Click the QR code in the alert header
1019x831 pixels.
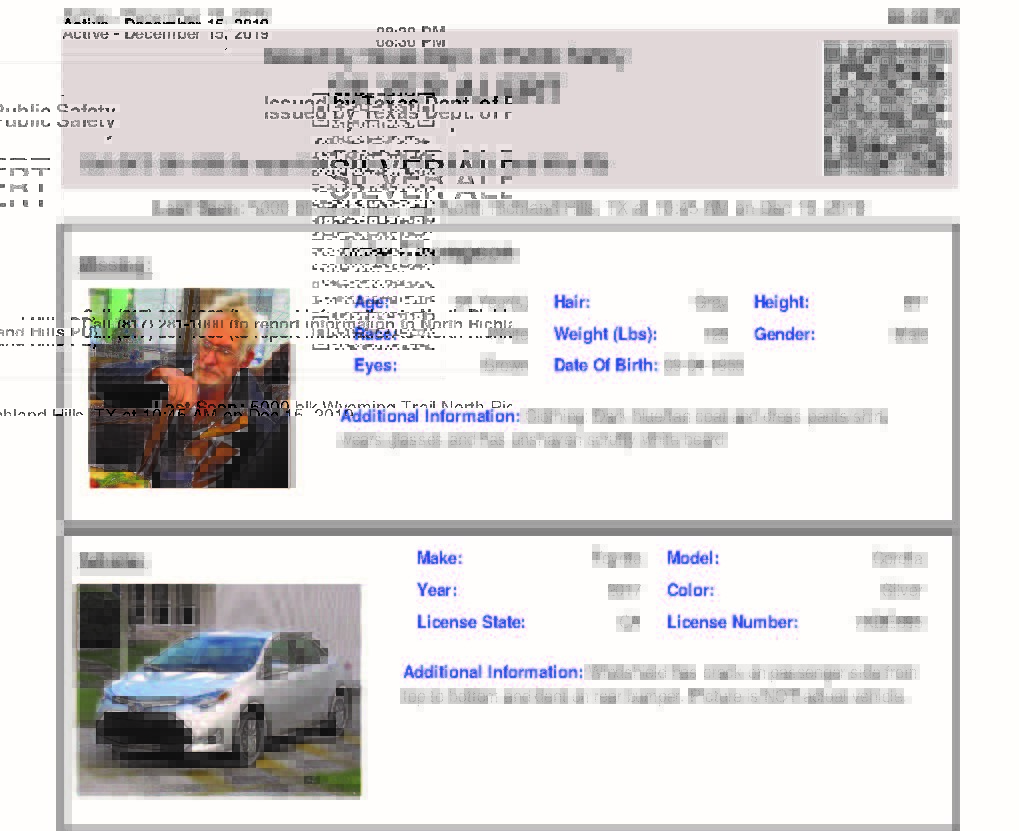point(885,108)
